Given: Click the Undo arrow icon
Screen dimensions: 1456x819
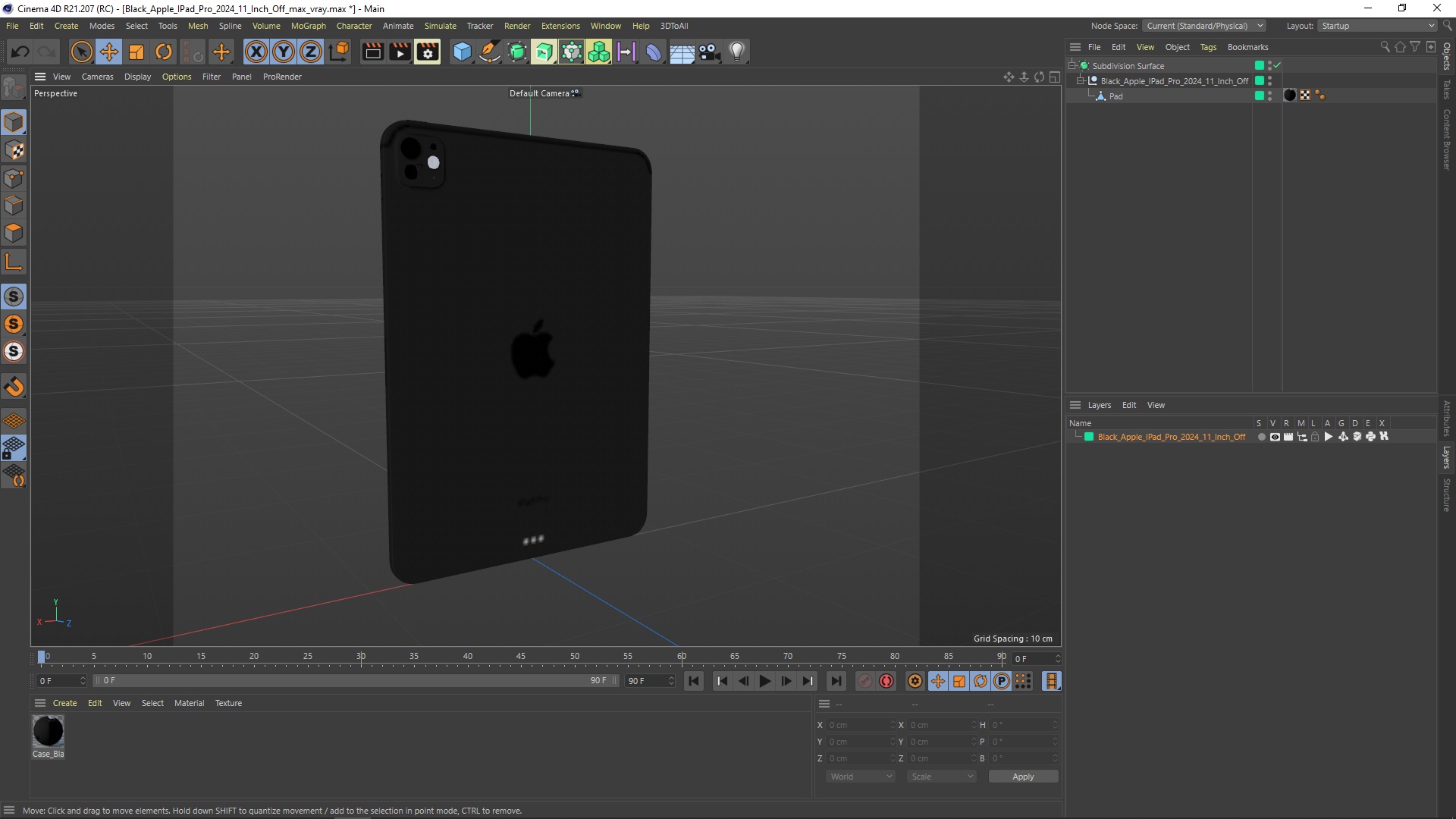Looking at the screenshot, I should coord(20,52).
